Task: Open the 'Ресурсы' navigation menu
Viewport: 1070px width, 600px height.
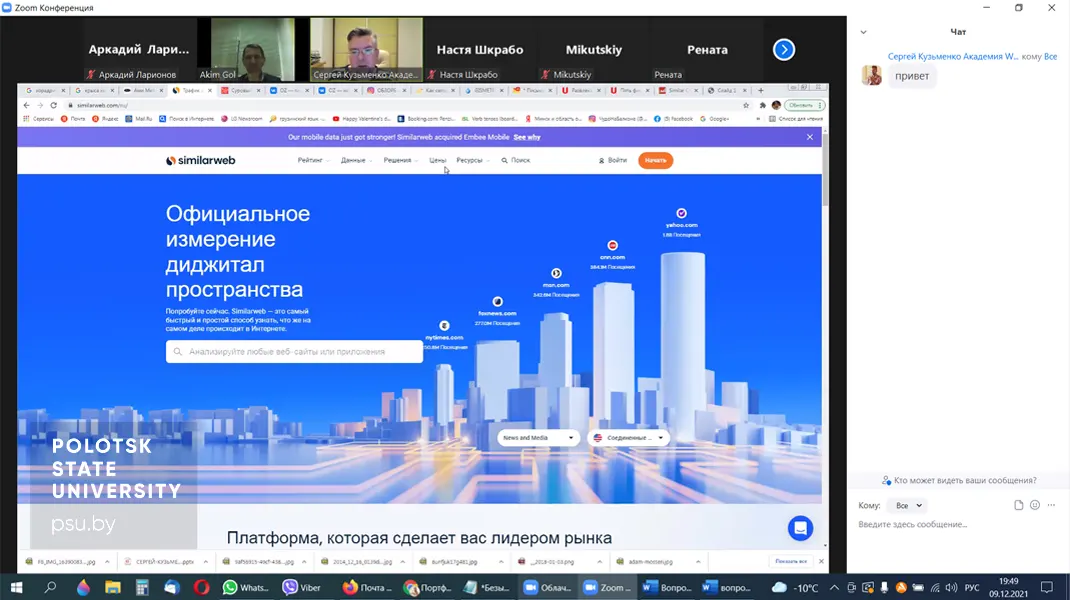Action: pos(472,160)
